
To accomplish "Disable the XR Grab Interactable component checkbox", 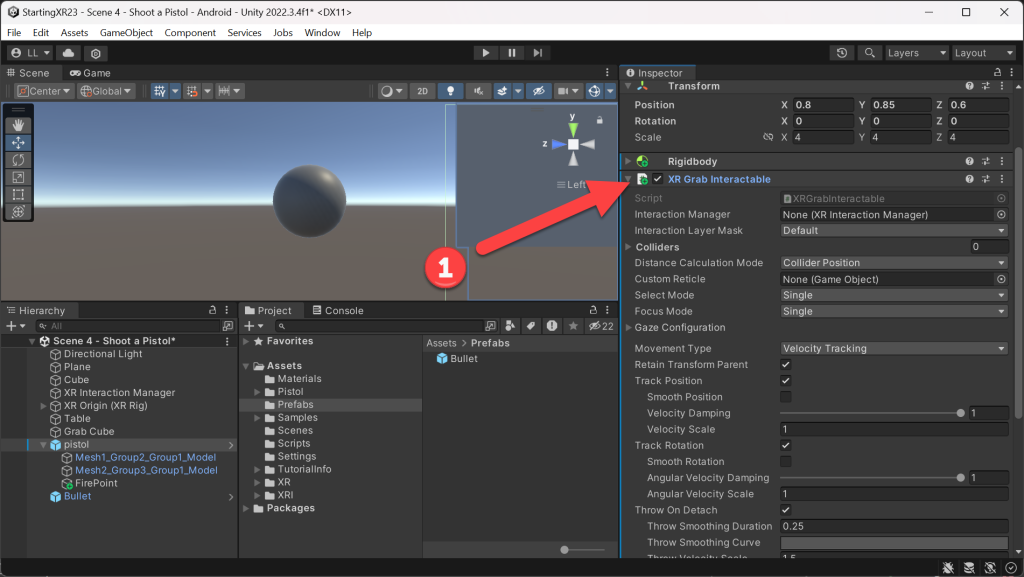I will pyautogui.click(x=658, y=179).
